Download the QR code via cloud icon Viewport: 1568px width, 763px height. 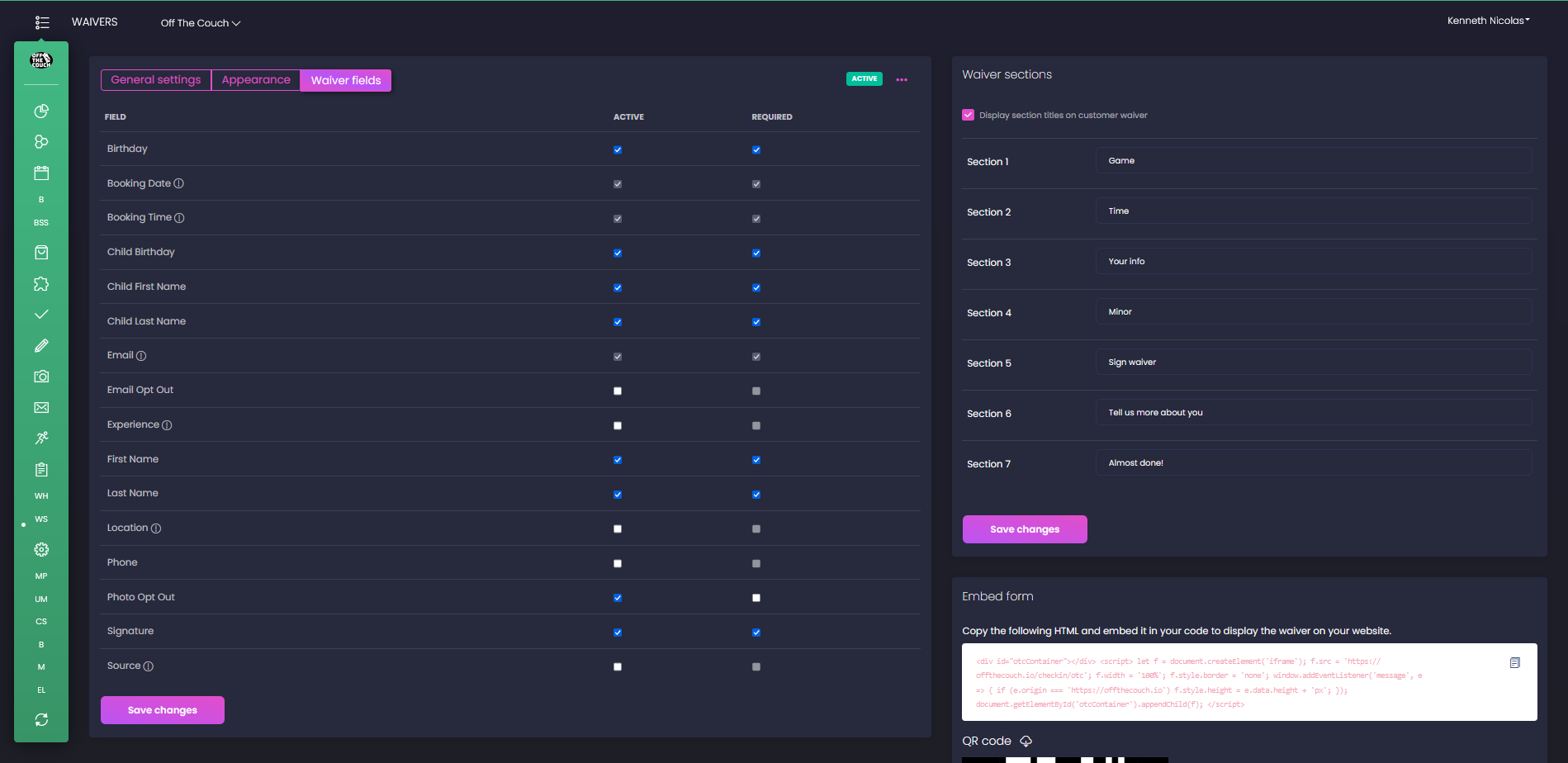pos(1026,742)
